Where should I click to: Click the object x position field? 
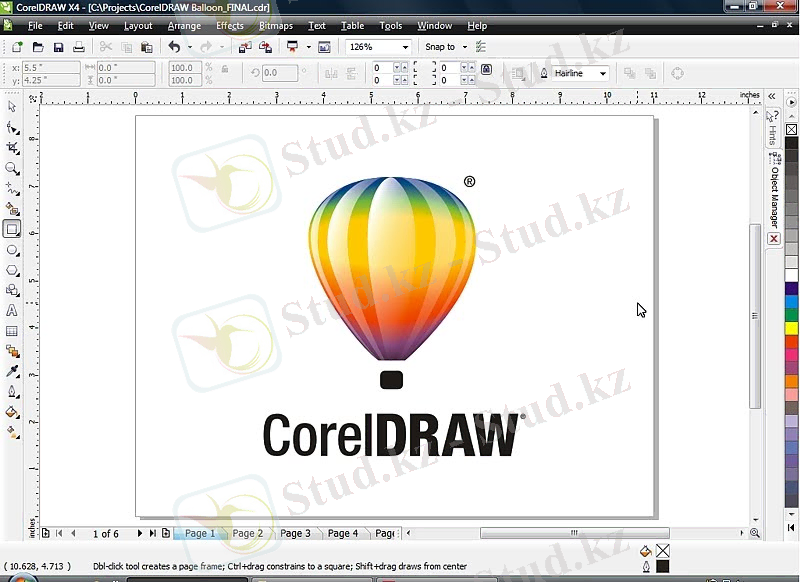click(x=50, y=67)
